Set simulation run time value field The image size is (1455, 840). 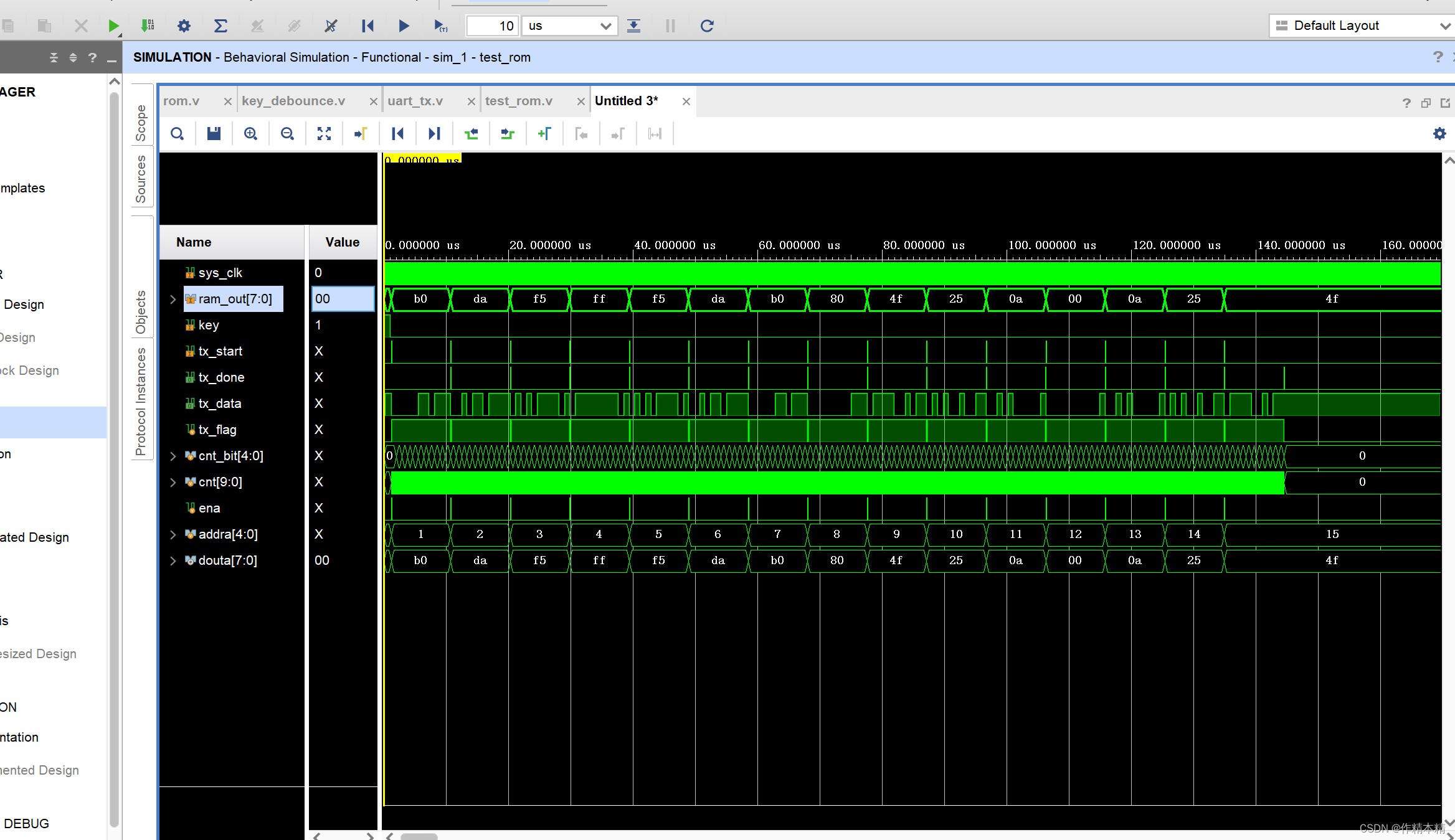point(492,26)
